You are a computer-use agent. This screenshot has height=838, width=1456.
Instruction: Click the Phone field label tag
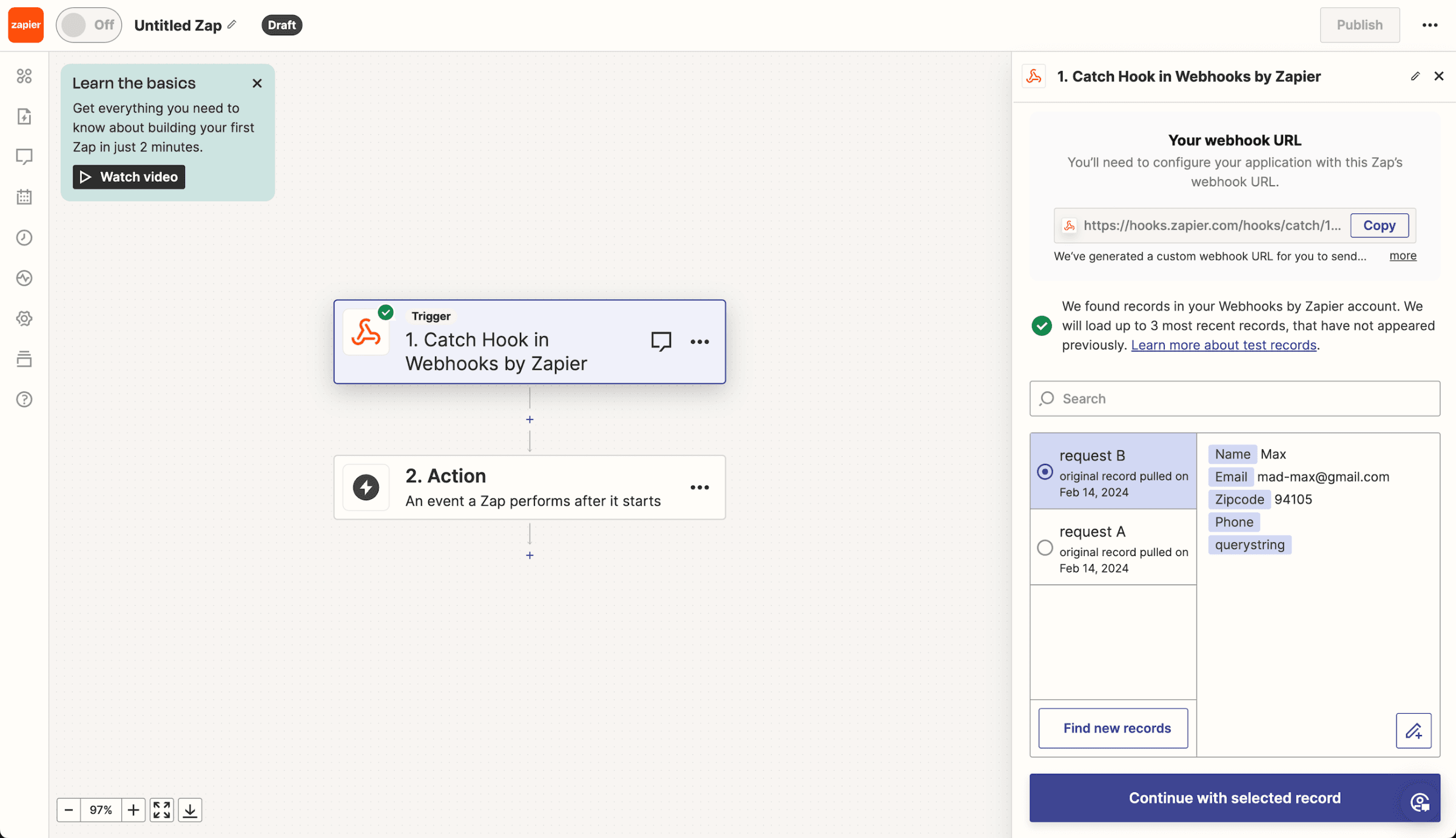click(x=1234, y=522)
